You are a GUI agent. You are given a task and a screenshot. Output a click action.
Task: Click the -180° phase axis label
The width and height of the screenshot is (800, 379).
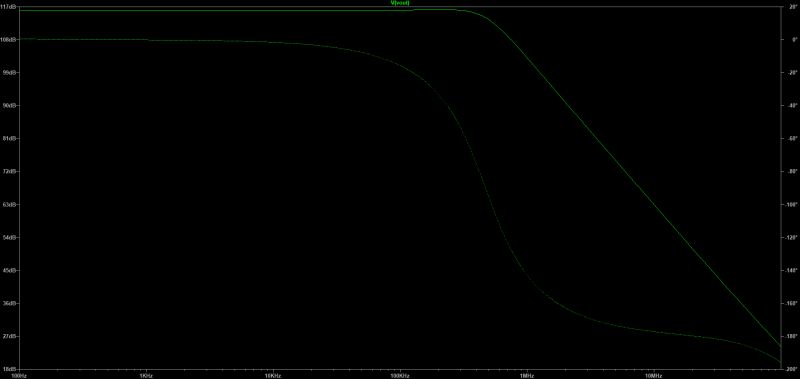click(x=792, y=336)
